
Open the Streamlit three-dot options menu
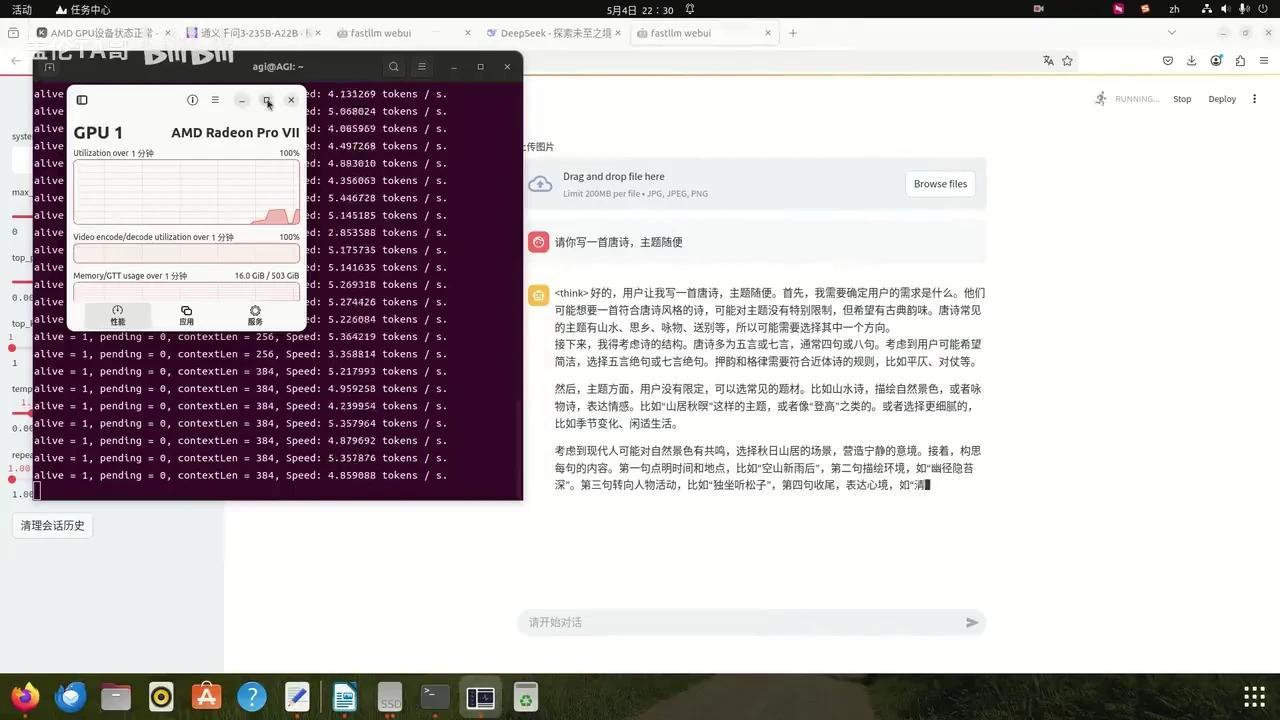click(x=1254, y=99)
